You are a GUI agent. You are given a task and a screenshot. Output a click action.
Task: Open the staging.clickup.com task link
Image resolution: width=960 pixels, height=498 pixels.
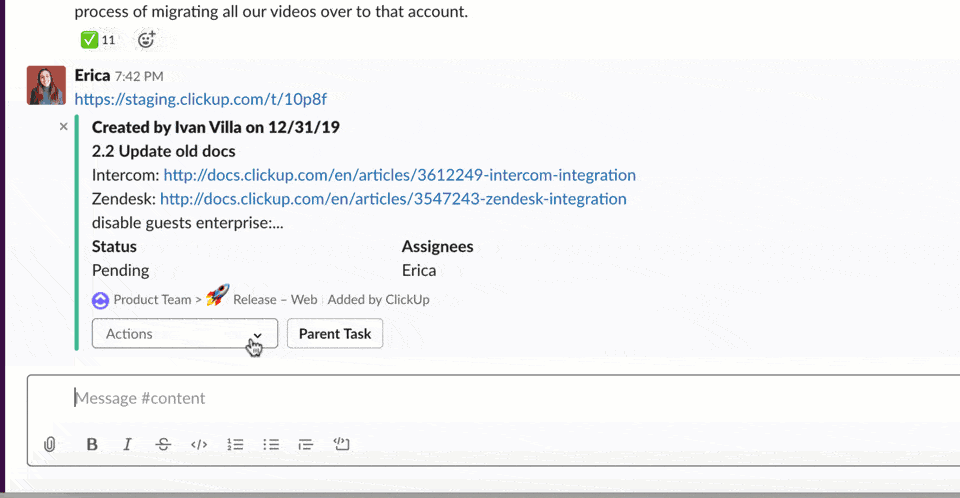click(x=201, y=99)
